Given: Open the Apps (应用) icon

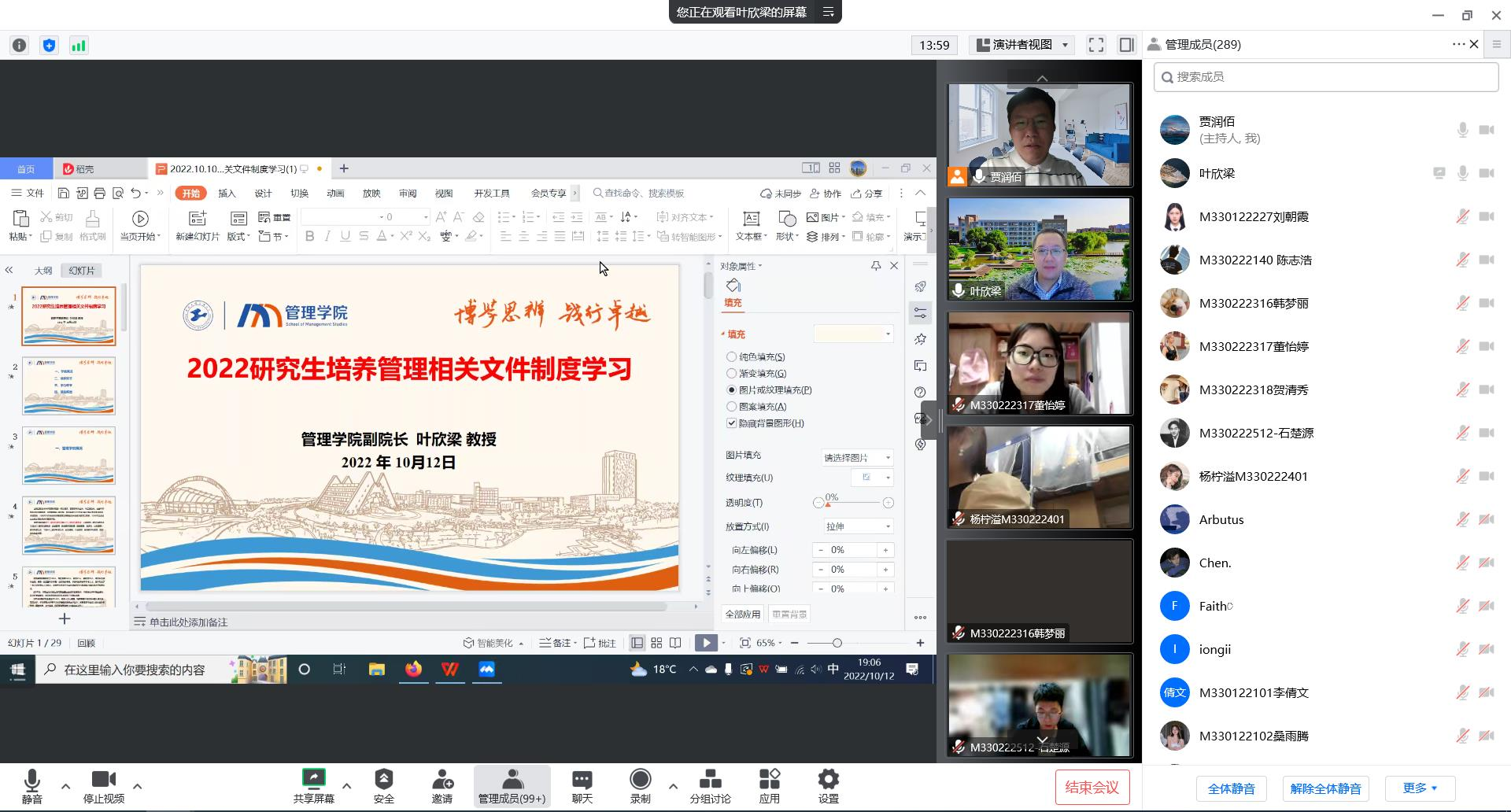Looking at the screenshot, I should [769, 780].
